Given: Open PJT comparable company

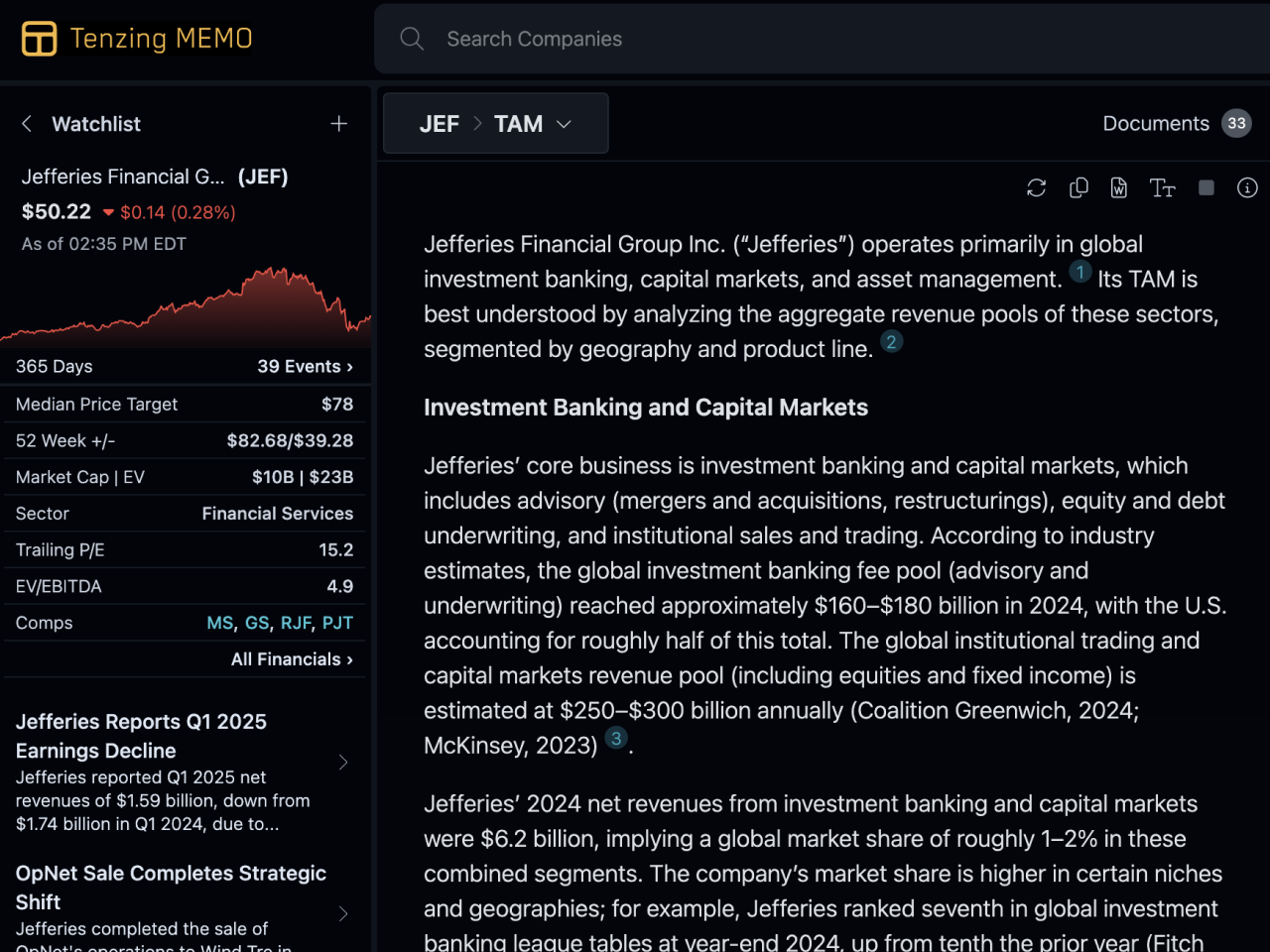Looking at the screenshot, I should coord(337,623).
